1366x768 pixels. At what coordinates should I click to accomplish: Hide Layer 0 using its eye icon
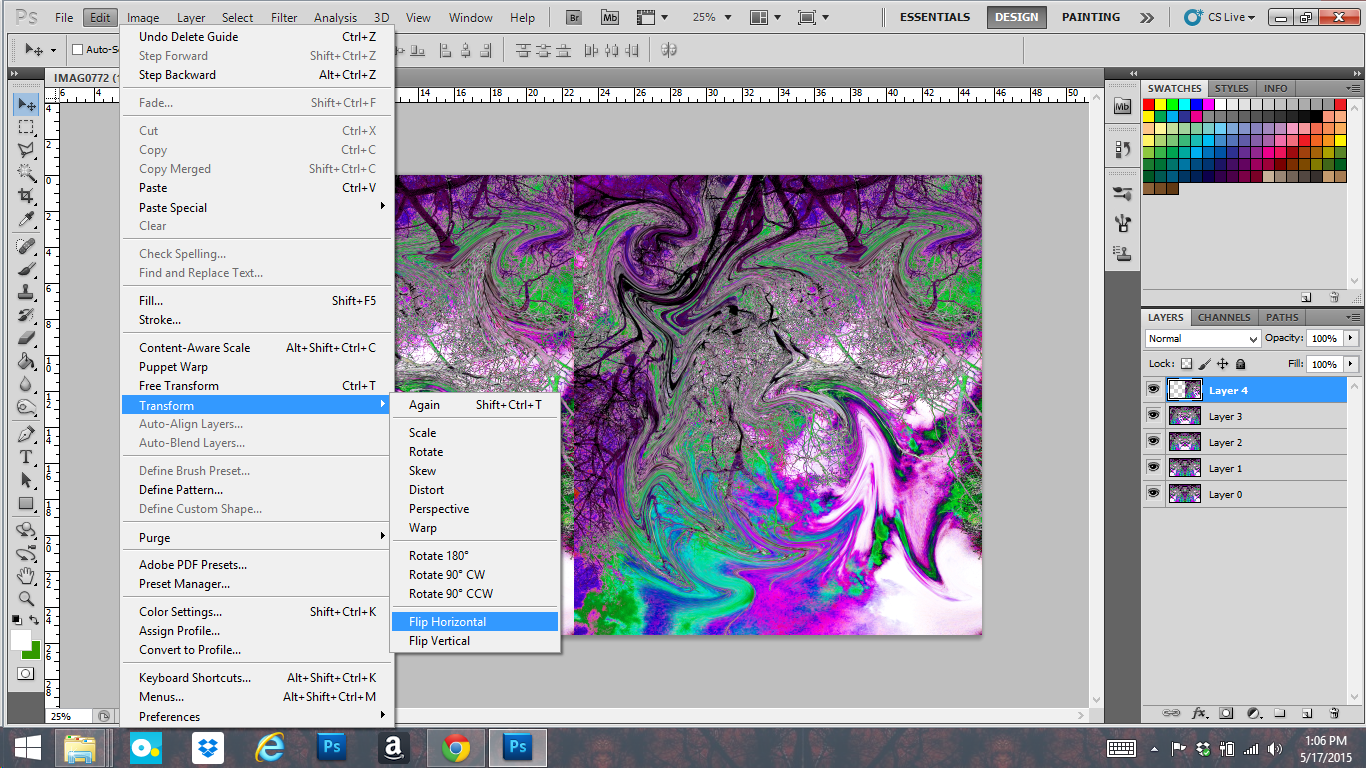pyautogui.click(x=1154, y=494)
